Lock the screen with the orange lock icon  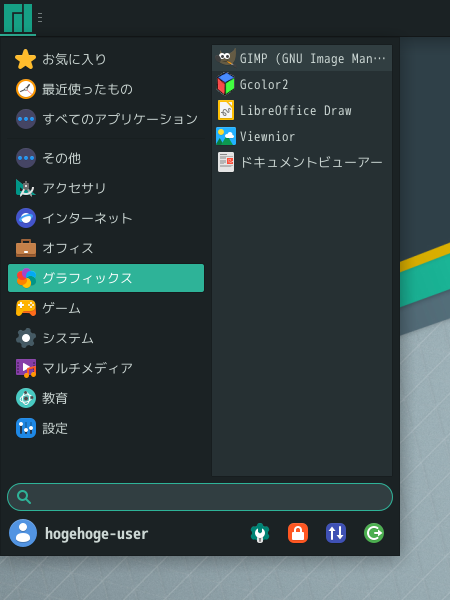tap(298, 533)
